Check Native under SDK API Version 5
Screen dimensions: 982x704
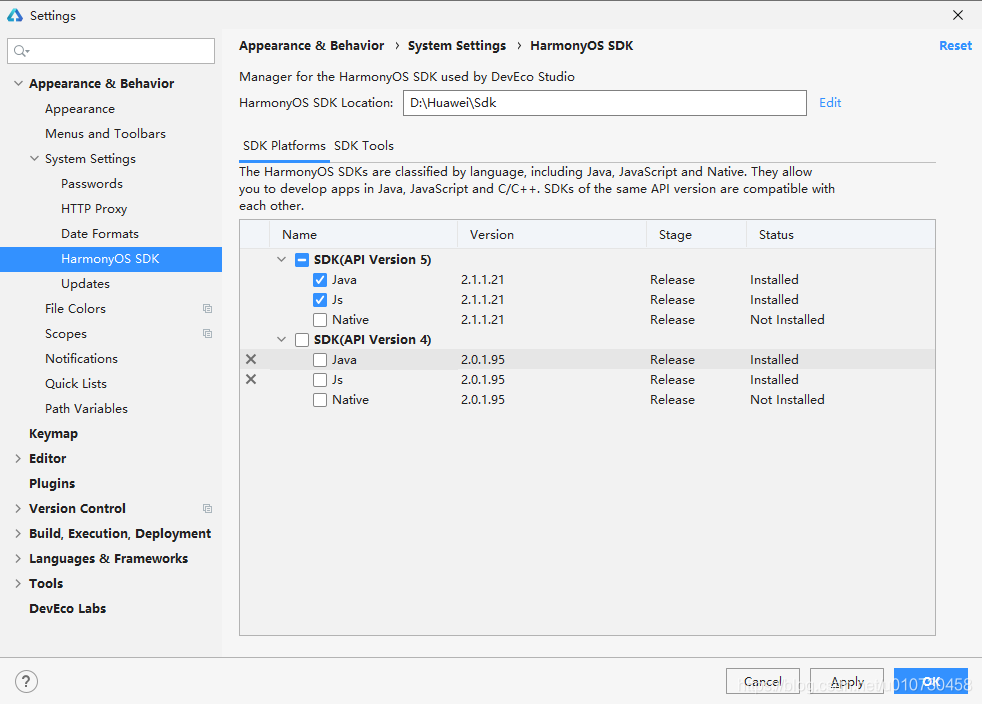[x=320, y=320]
